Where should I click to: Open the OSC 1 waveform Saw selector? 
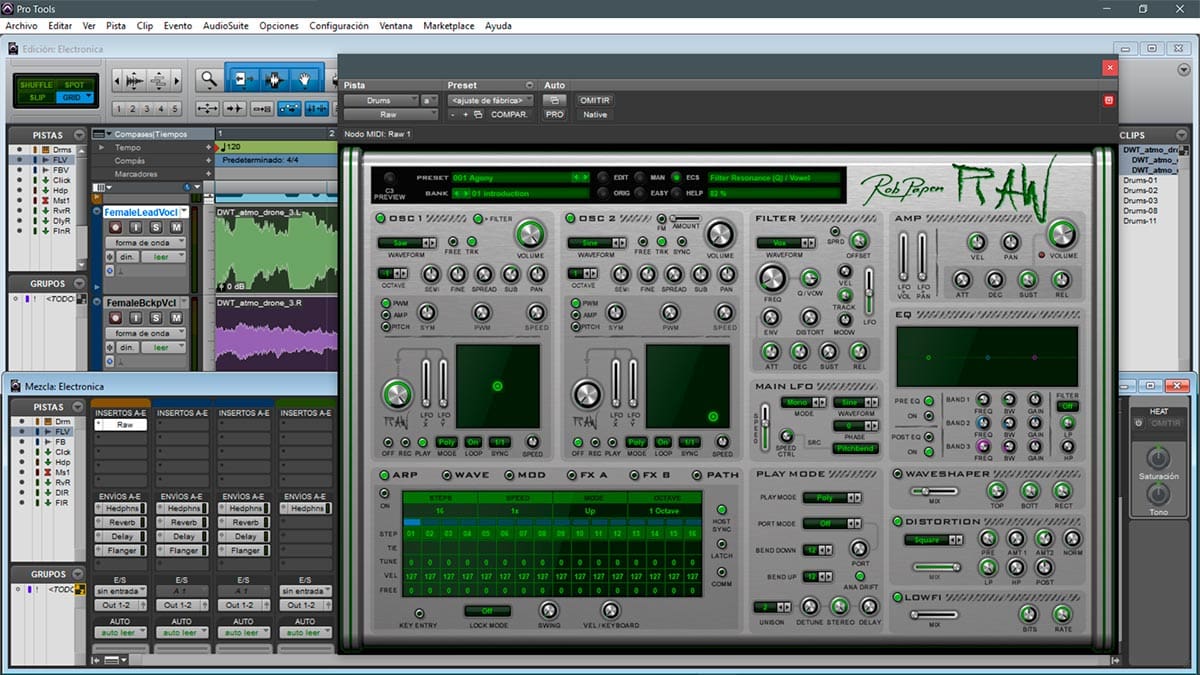pos(407,242)
